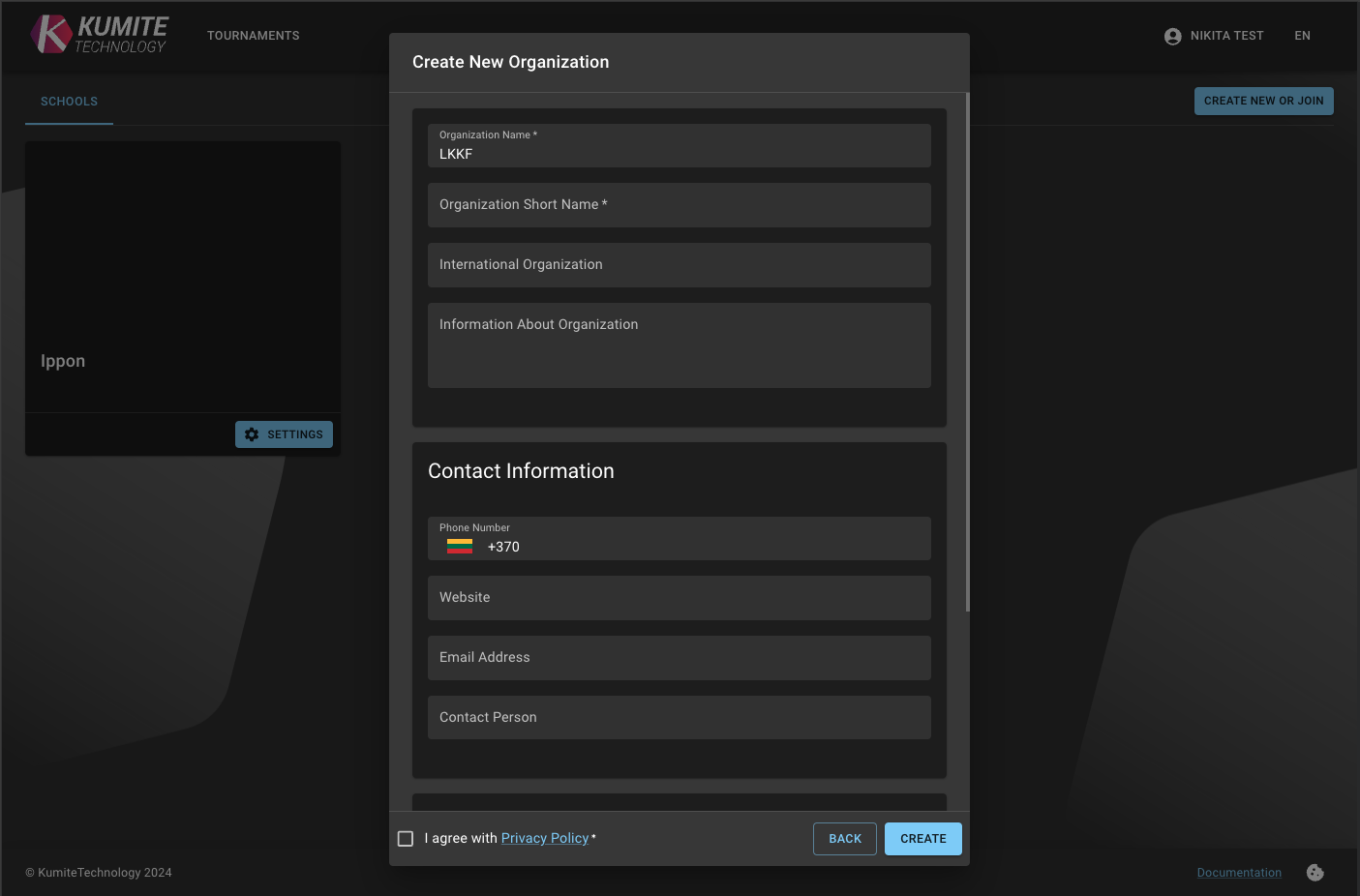Open the International Organization dropdown field
This screenshot has height=896, width=1360.
(x=679, y=265)
